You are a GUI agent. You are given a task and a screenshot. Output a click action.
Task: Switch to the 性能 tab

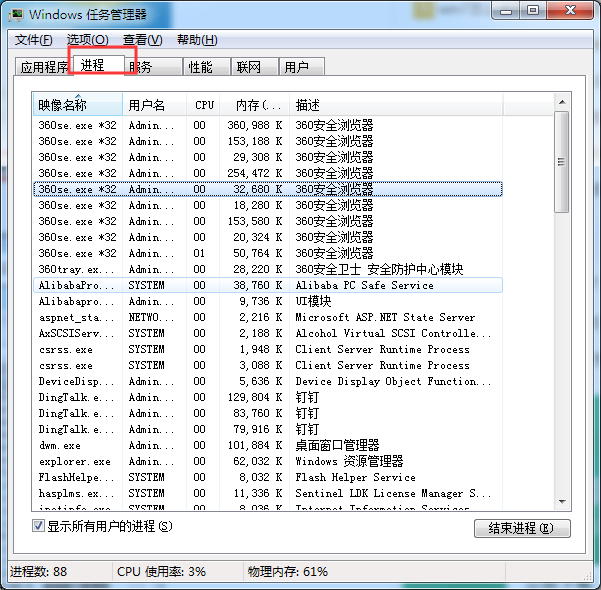tap(207, 67)
